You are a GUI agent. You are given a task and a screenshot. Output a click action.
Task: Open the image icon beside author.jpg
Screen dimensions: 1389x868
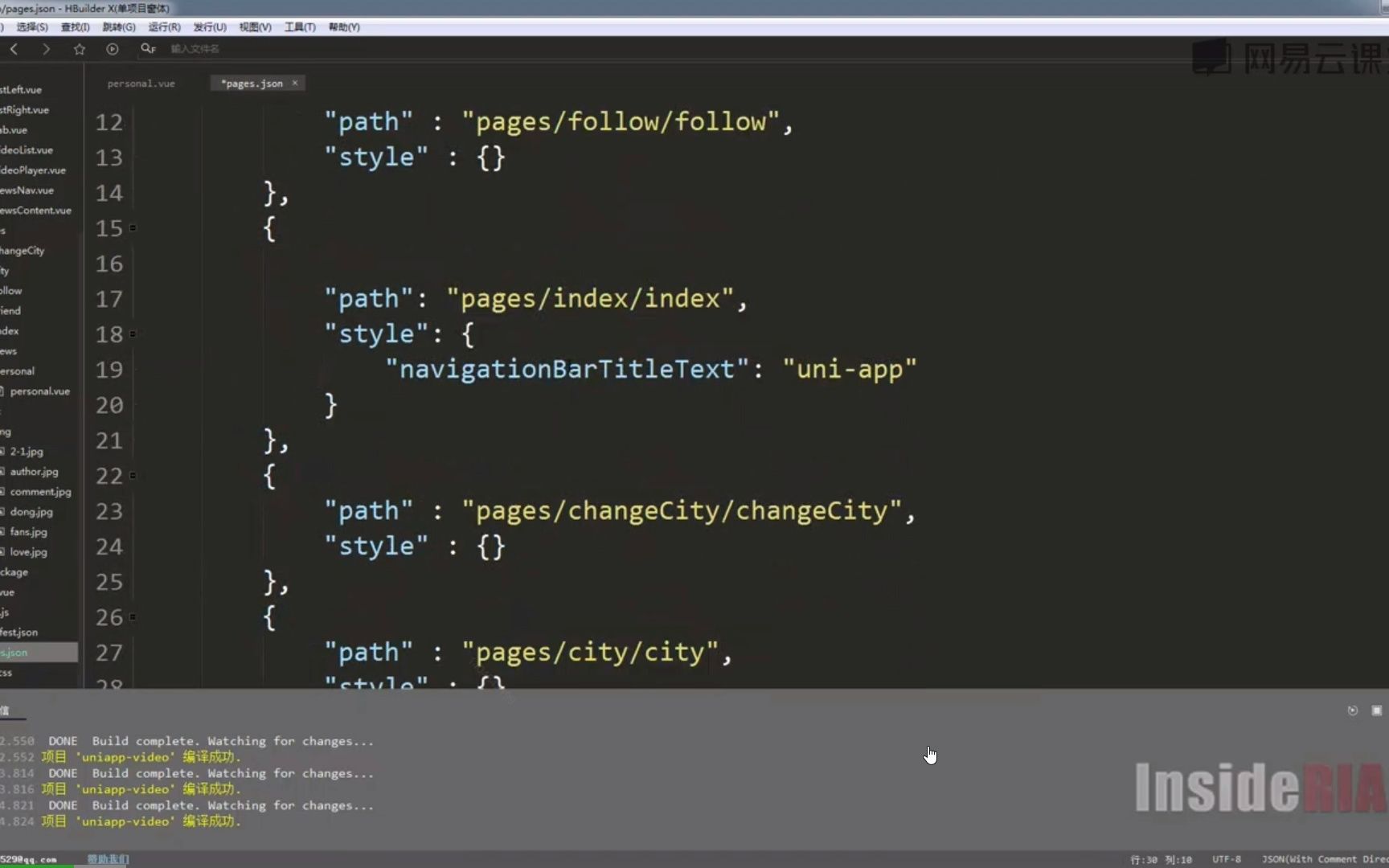tap(2, 472)
